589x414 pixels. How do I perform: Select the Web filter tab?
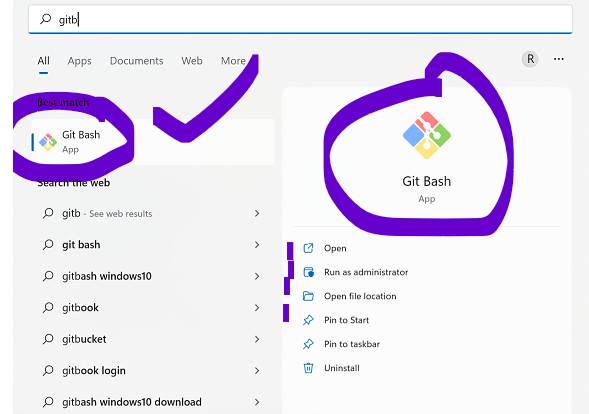click(192, 61)
